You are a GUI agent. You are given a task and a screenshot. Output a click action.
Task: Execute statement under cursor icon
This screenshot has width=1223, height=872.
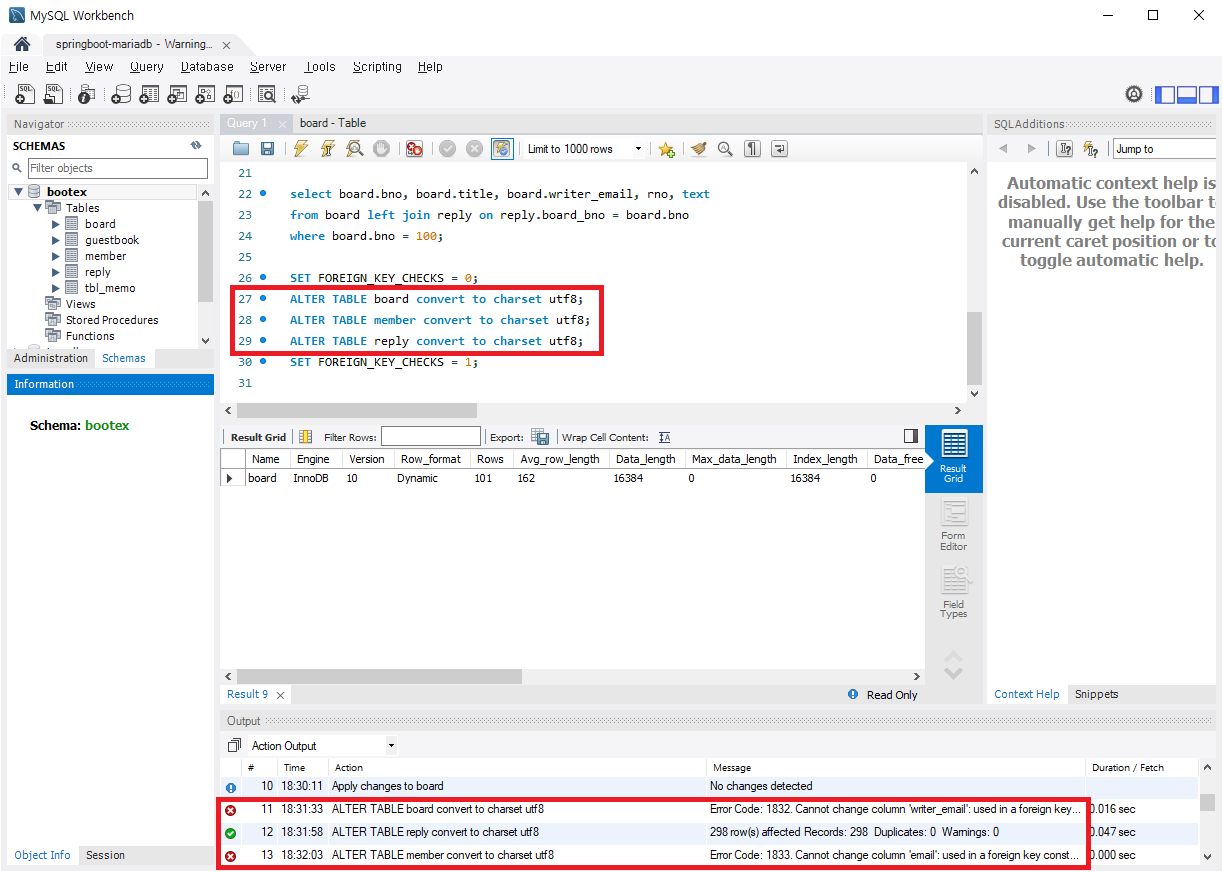click(x=327, y=149)
